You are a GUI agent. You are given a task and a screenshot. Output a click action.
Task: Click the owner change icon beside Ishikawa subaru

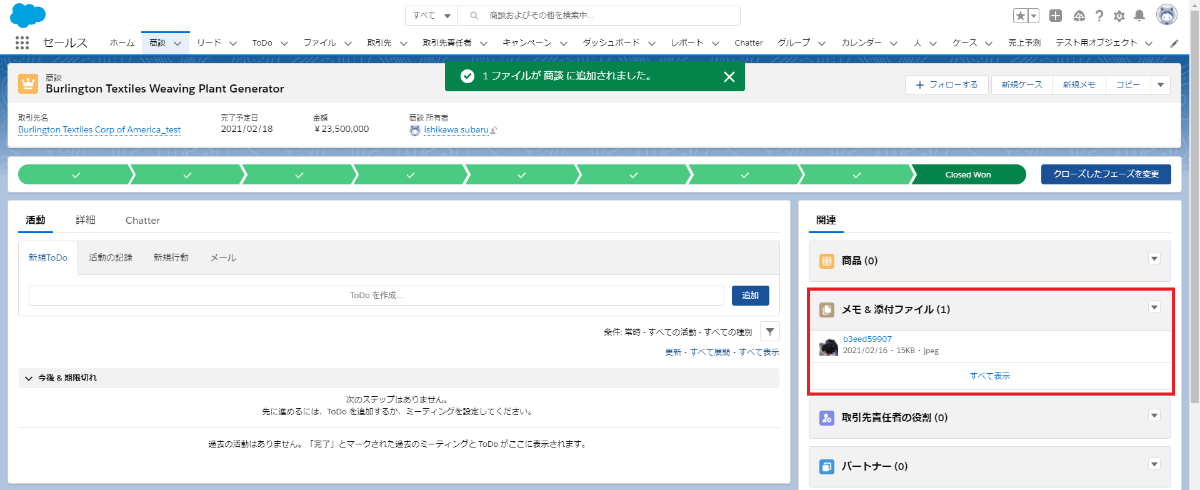(494, 130)
